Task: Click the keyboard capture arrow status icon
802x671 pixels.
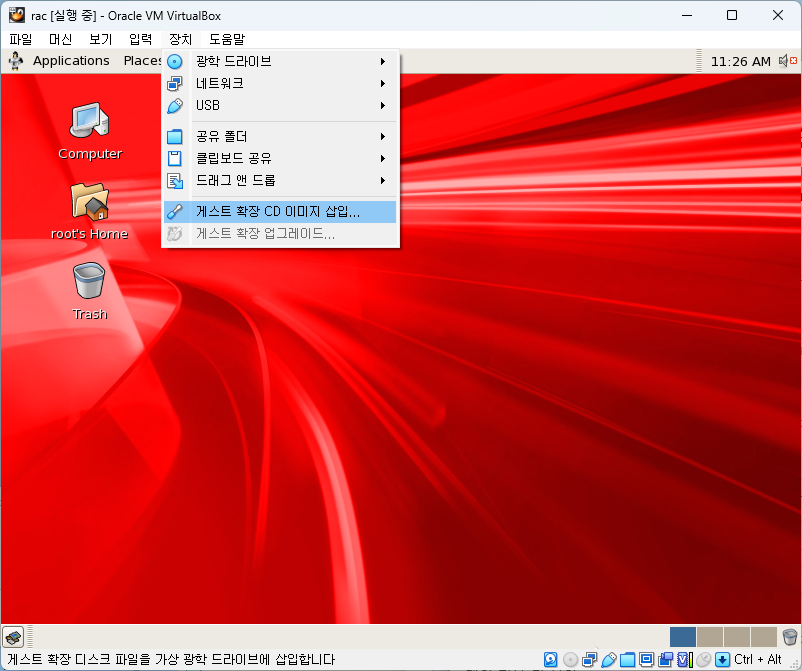Action: click(722, 660)
